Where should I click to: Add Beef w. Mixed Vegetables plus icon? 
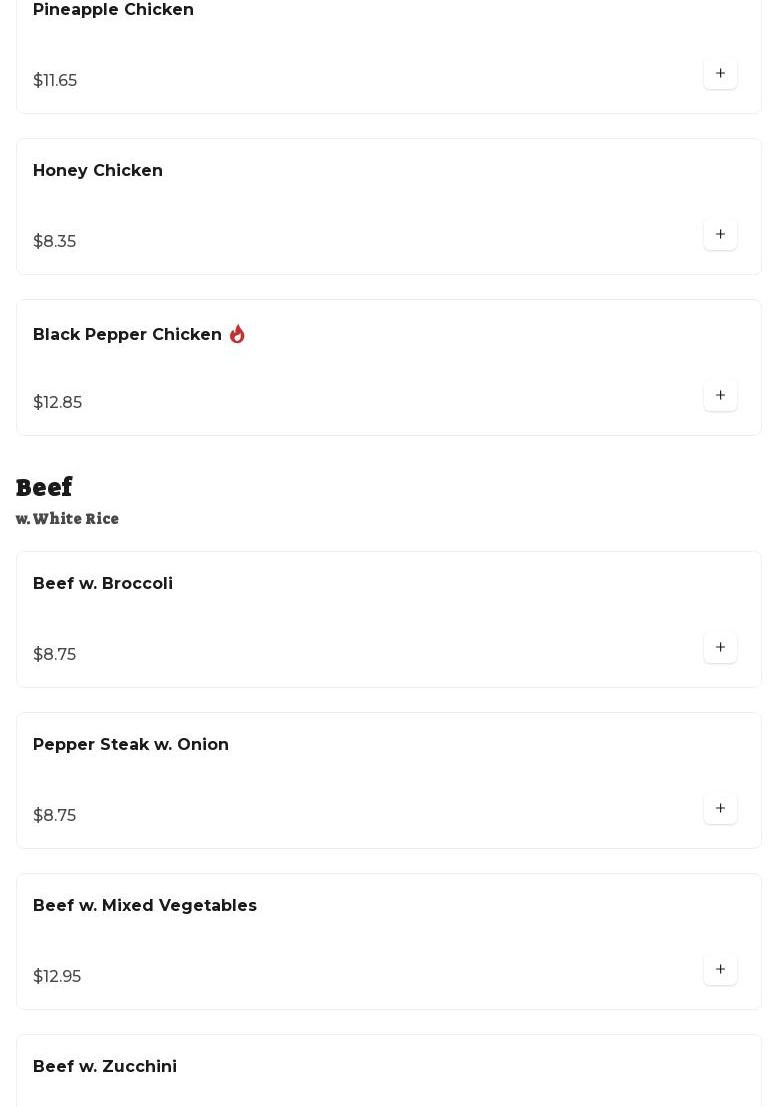(720, 969)
